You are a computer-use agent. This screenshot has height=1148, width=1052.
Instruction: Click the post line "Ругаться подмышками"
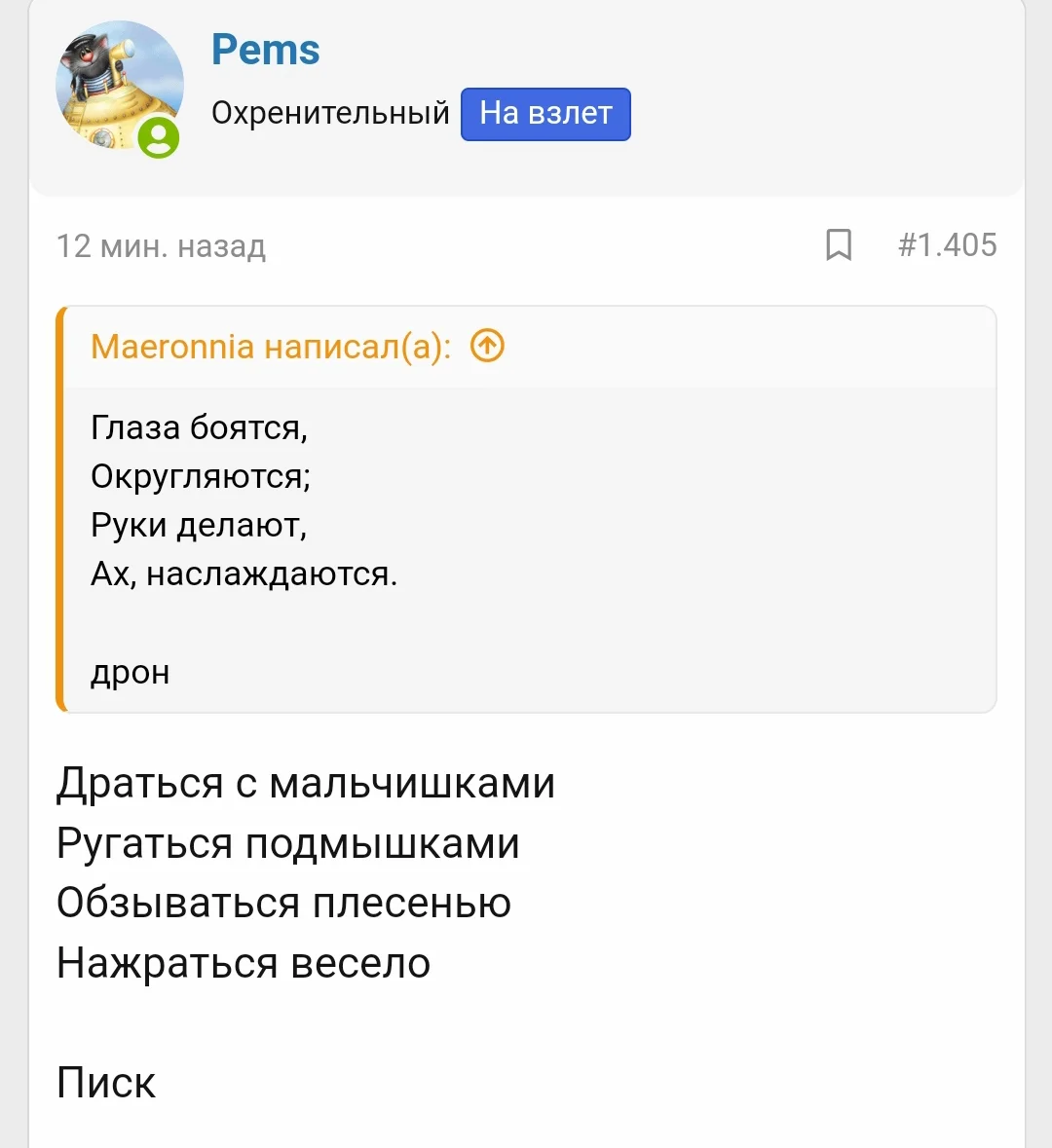288,843
